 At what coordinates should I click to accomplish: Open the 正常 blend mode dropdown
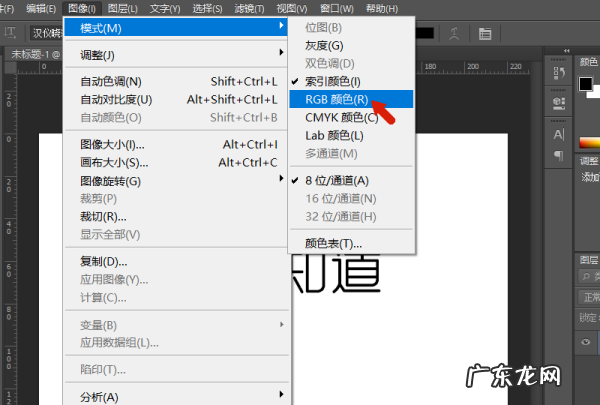(589, 297)
